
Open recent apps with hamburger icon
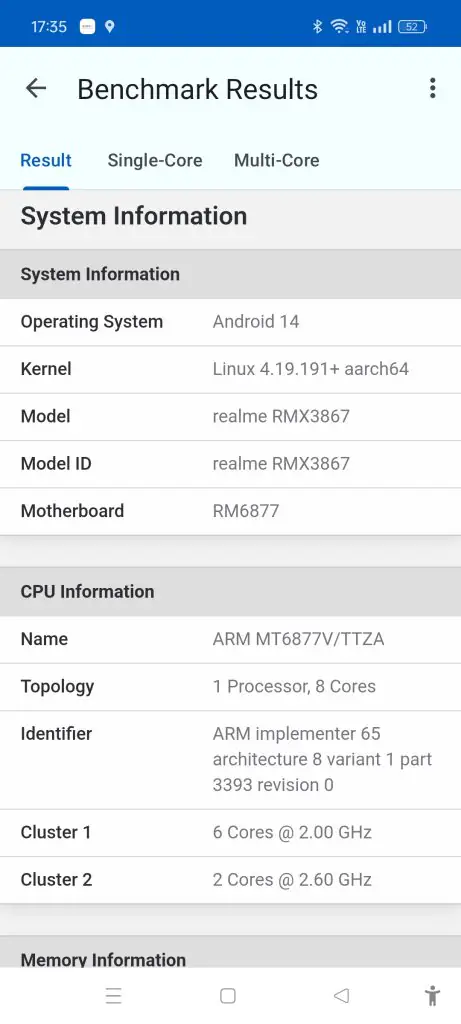114,996
